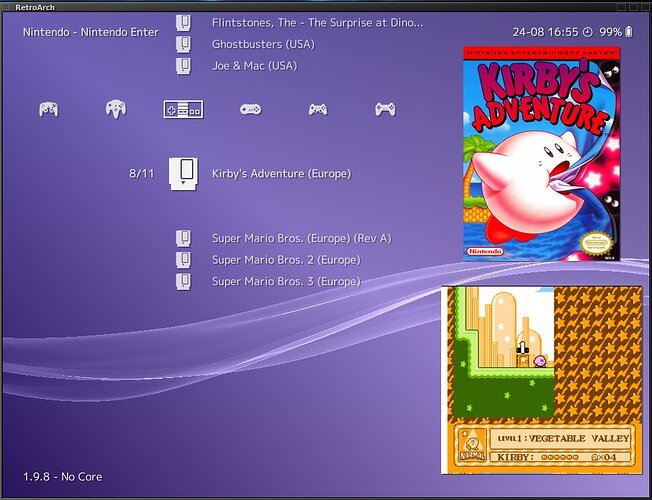Open Super Mario Bros. 3 (Europe)
This screenshot has width=652, height=500.
(x=286, y=282)
